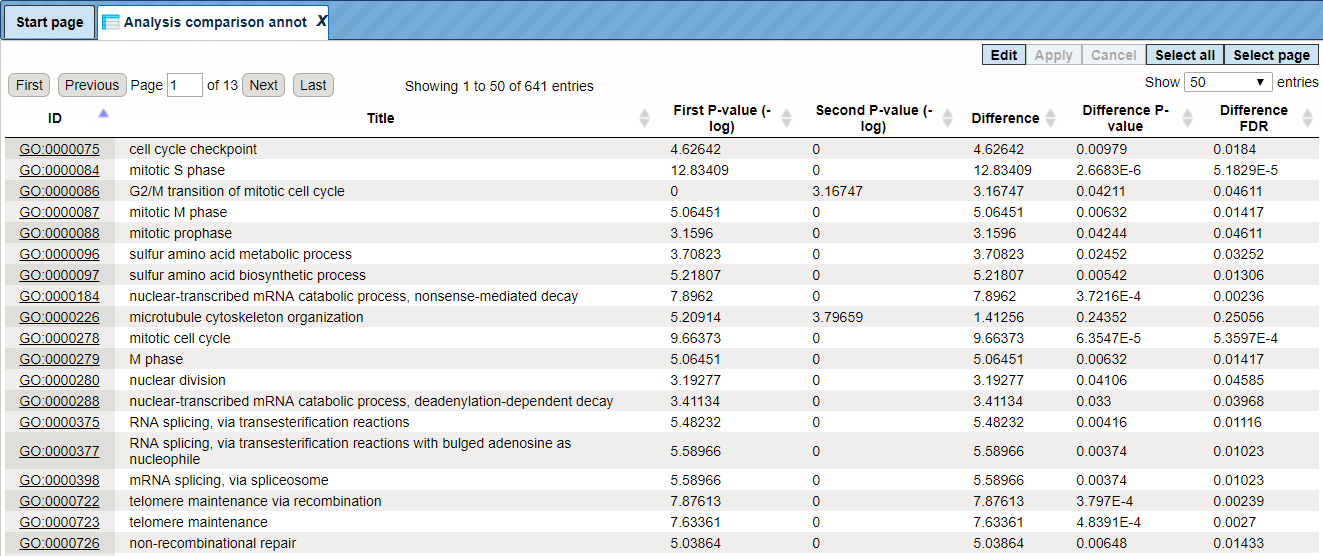Focus the Page number input field
The image size is (1323, 556).
(185, 85)
